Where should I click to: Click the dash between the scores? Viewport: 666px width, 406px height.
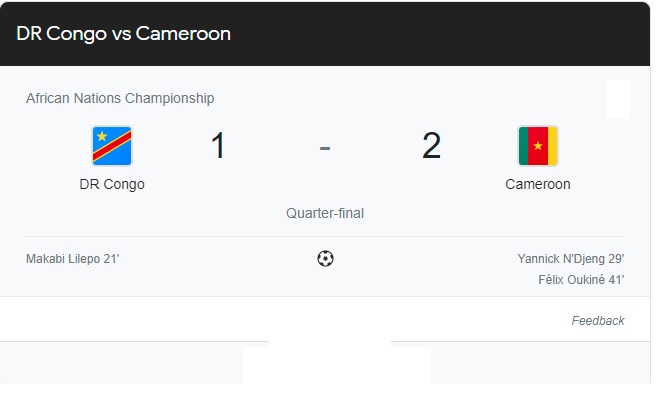[325, 147]
